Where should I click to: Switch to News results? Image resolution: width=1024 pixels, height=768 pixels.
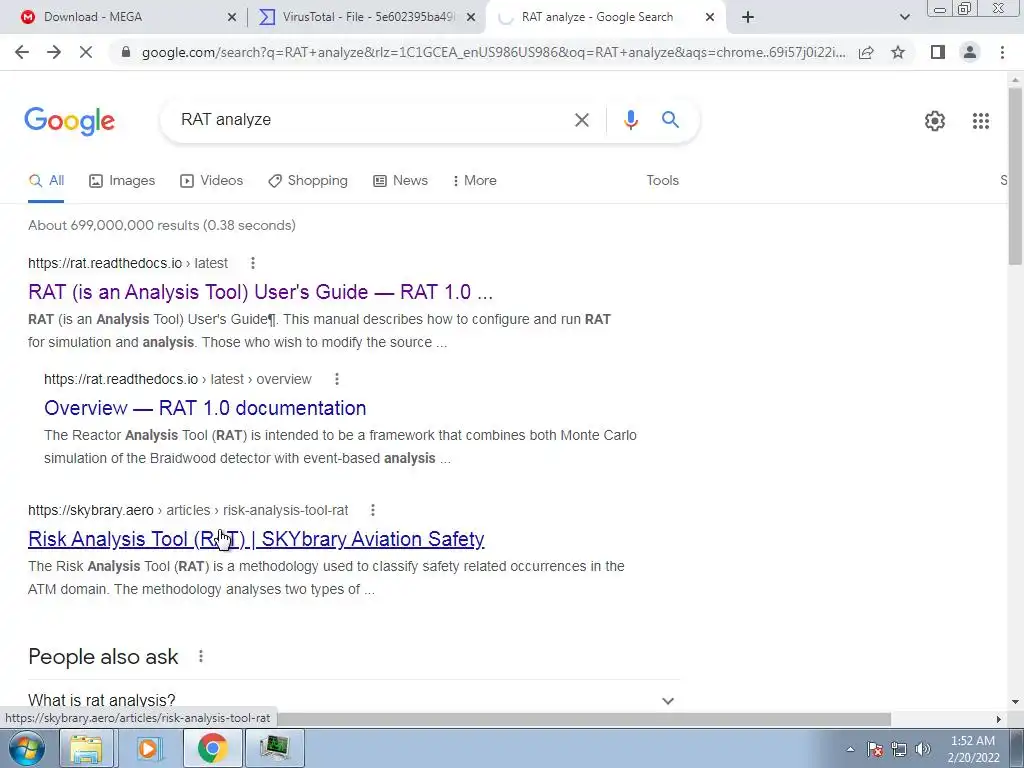(400, 181)
